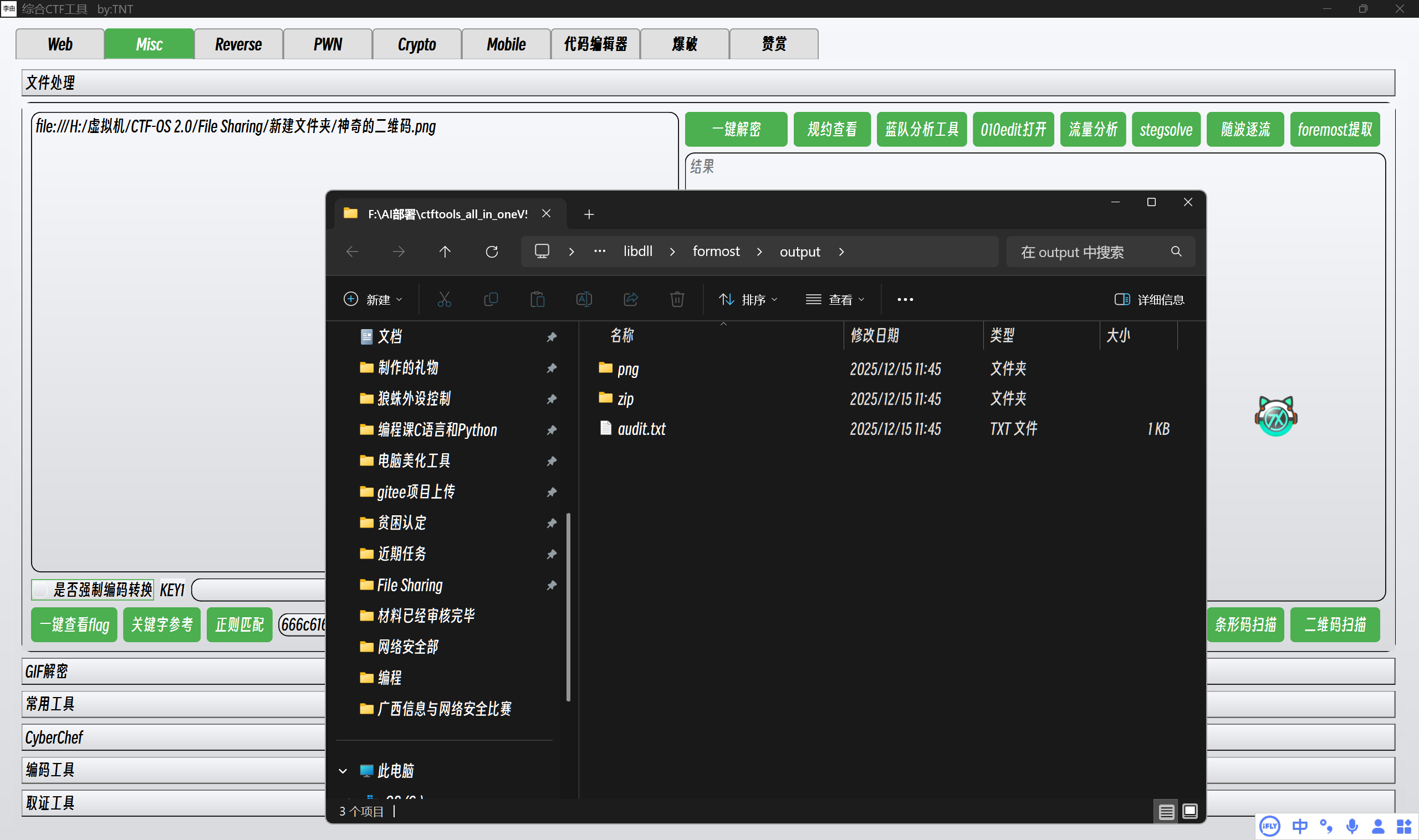Click the cut scissors icon

click(x=445, y=299)
